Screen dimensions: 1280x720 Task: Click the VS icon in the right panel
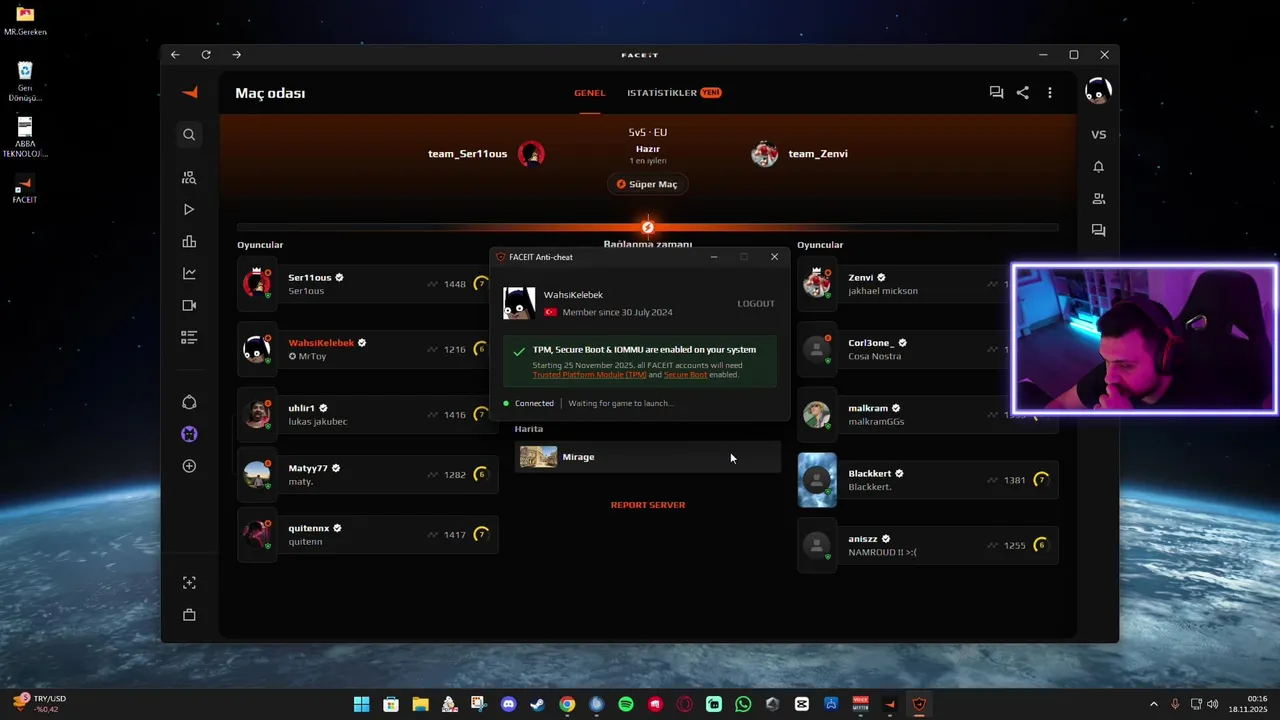pyautogui.click(x=1098, y=135)
